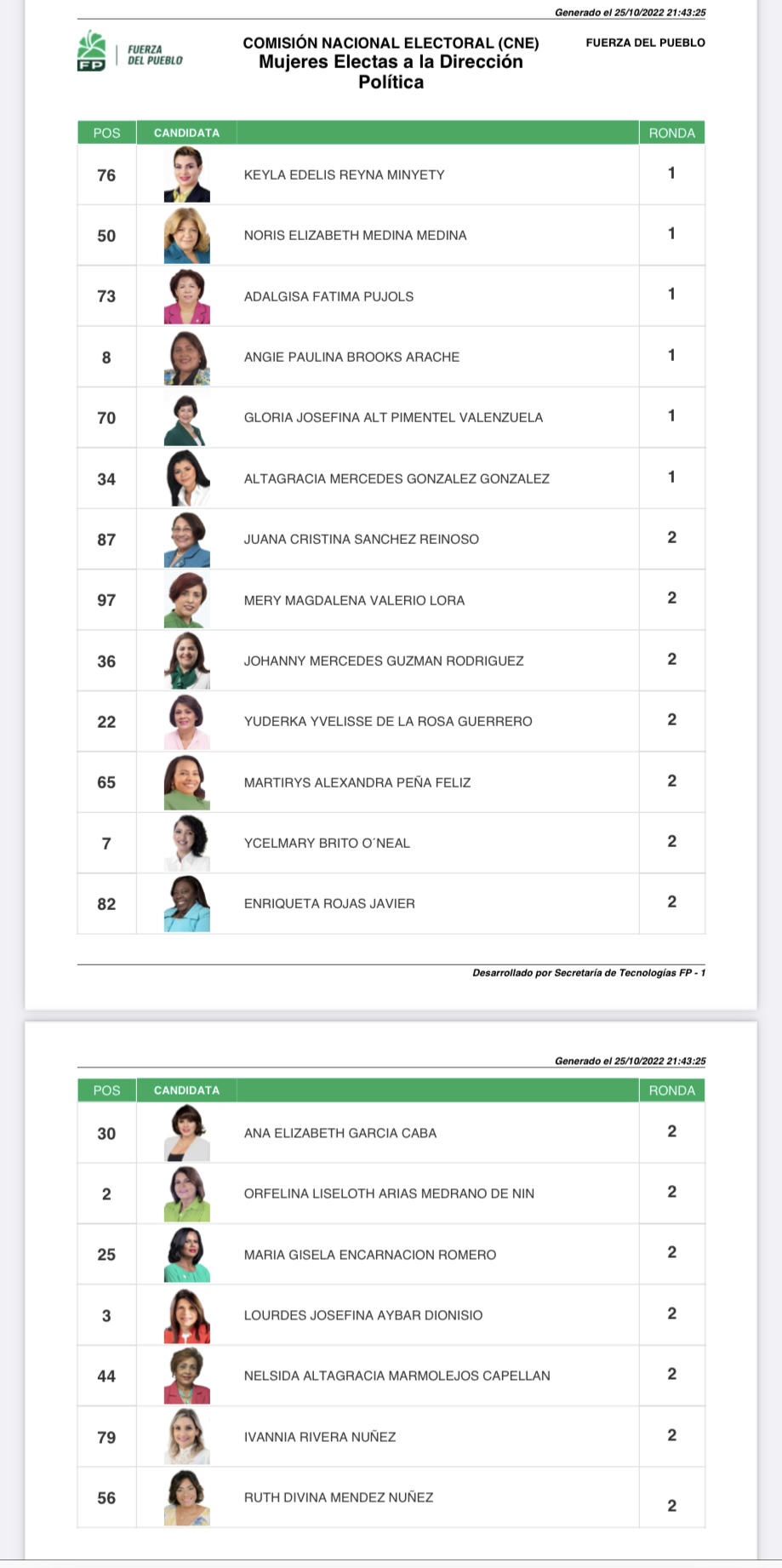Click photo of Mery Magdalena Valerio Lora
The width and height of the screenshot is (782, 1568).
[x=186, y=600]
